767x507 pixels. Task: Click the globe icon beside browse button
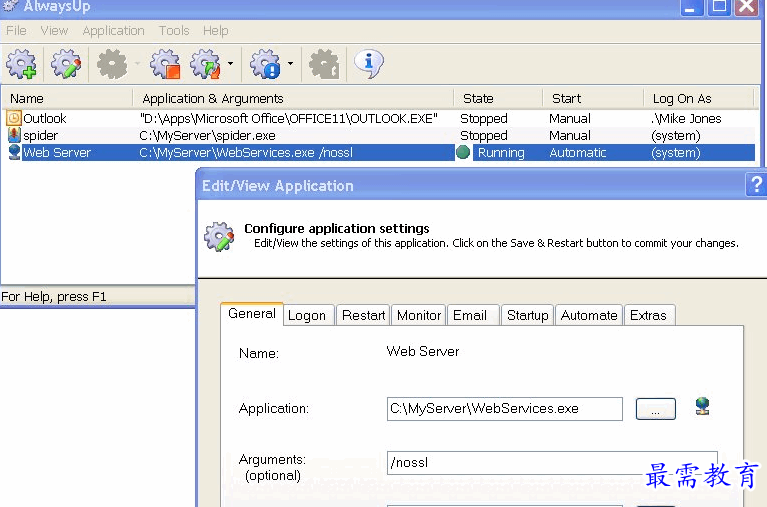coord(702,407)
